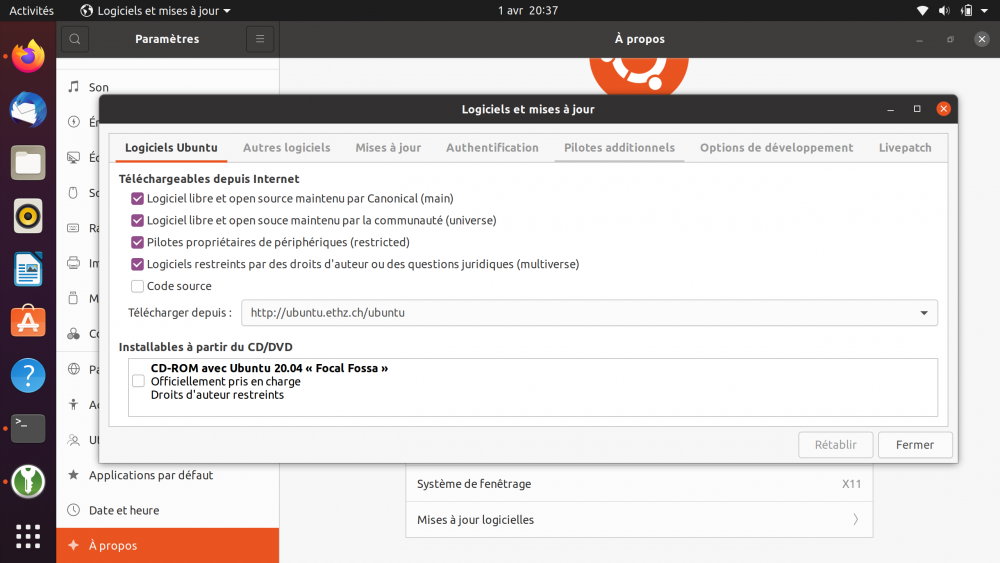Click the users icon in Paramètres sidebar
Image resolution: width=1000 pixels, height=563 pixels.
[74, 439]
